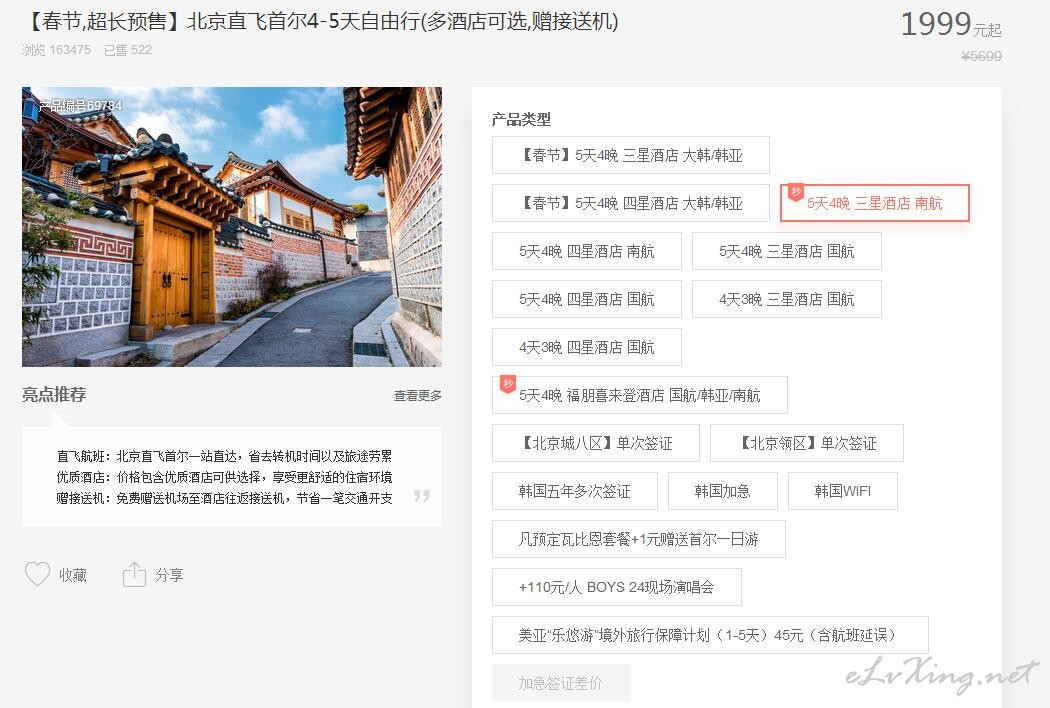This screenshot has width=1050, height=708.
Task: Select 美亚乐悠游境外旅行保障计划 45元 option
Action: (x=710, y=635)
